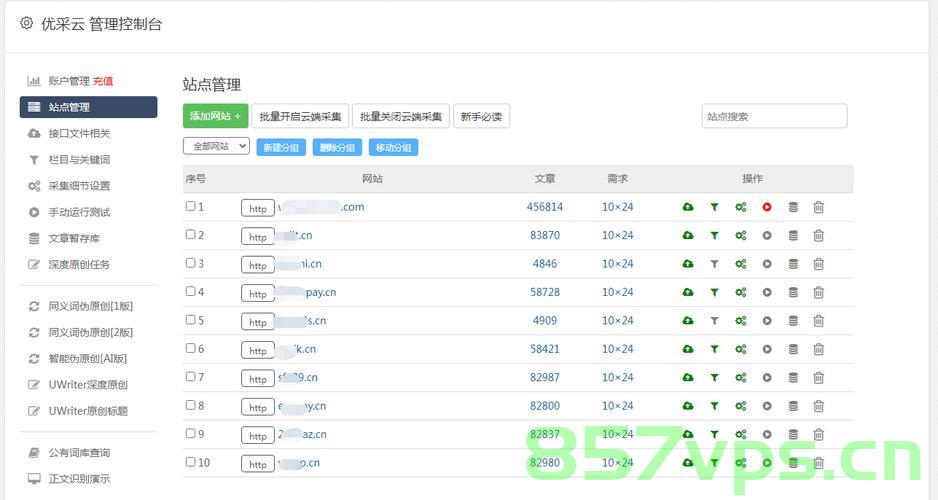The height and width of the screenshot is (500, 938).
Task: Open 接口文件相关 in the sidebar
Action: coord(79,133)
